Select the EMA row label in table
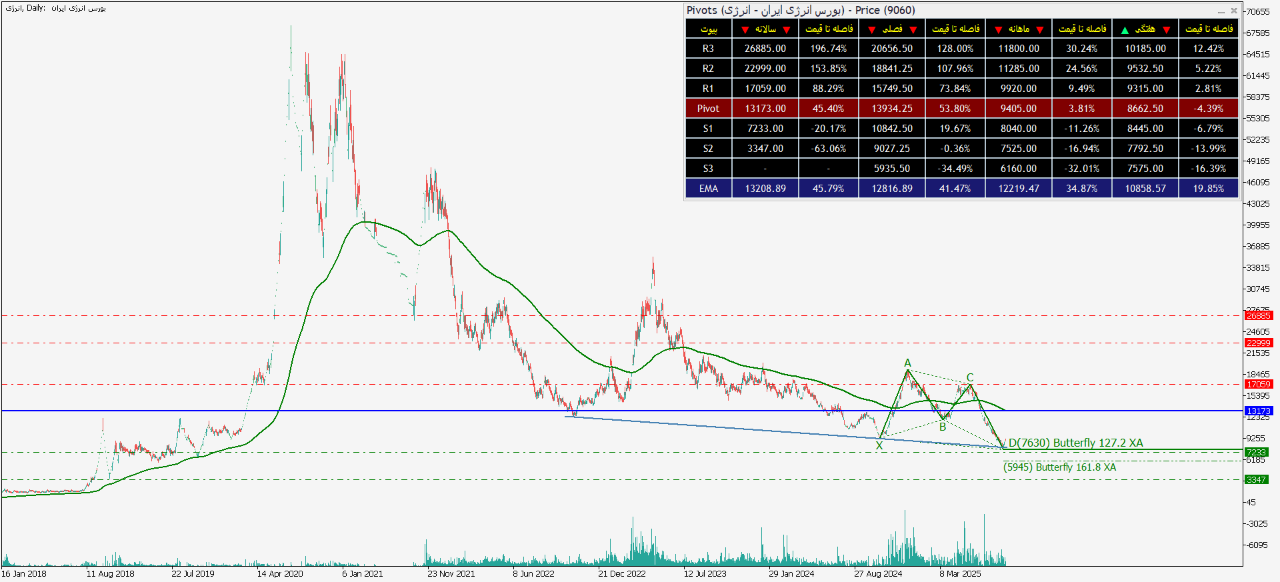Screen dimensions: 1280x582 coord(708,188)
